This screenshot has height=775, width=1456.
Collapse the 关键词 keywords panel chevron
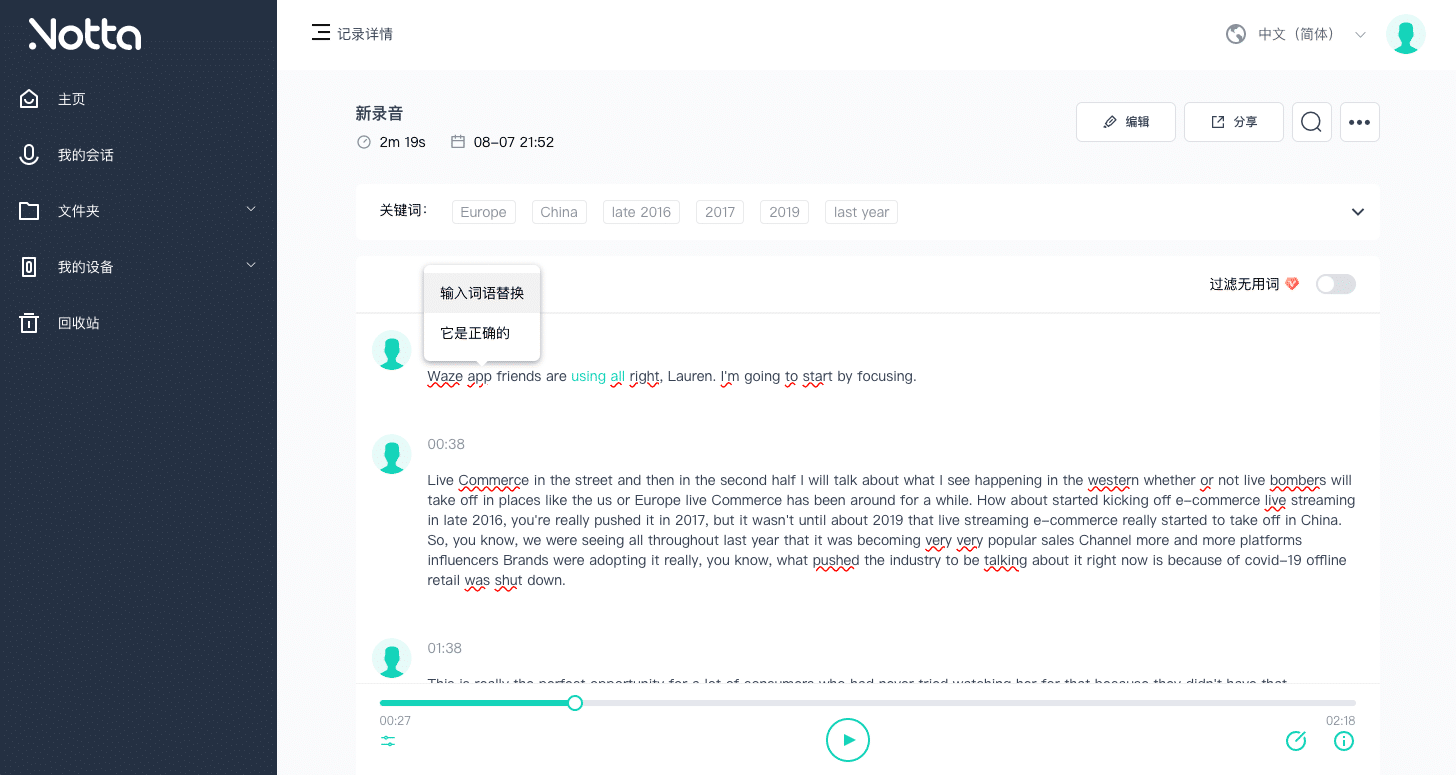click(x=1358, y=212)
